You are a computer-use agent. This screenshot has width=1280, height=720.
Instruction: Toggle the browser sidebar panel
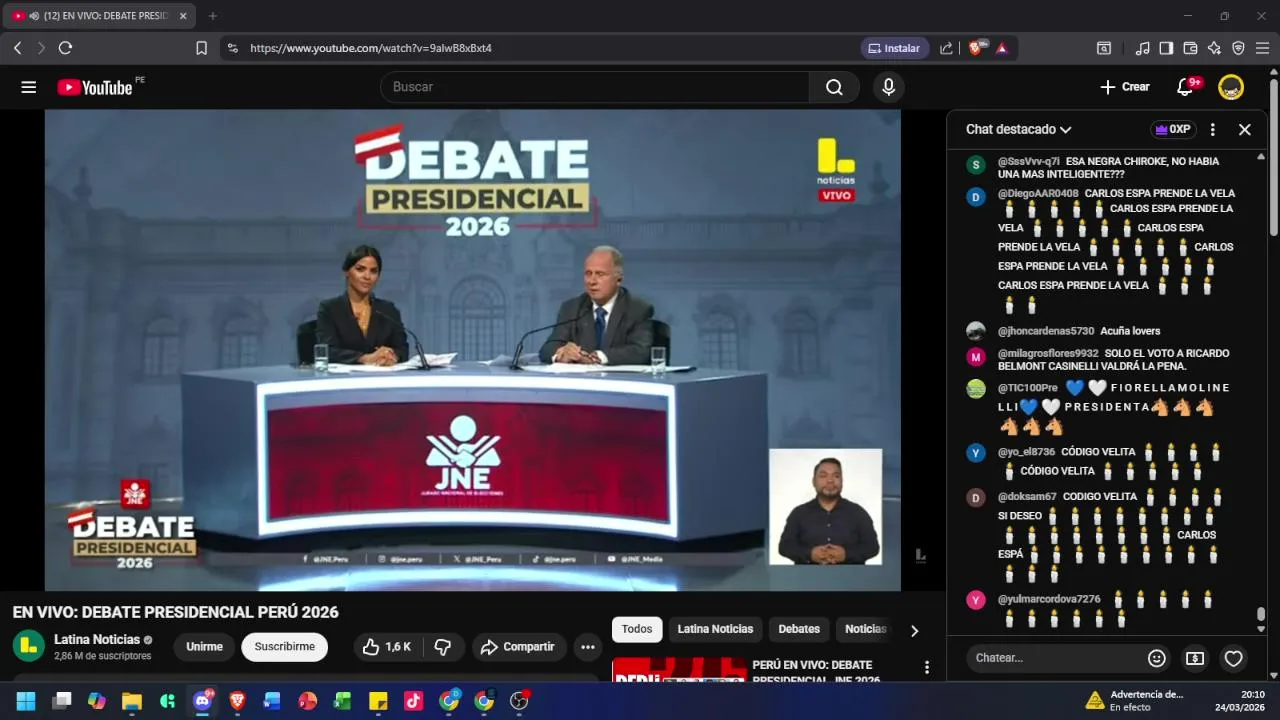[x=1166, y=48]
